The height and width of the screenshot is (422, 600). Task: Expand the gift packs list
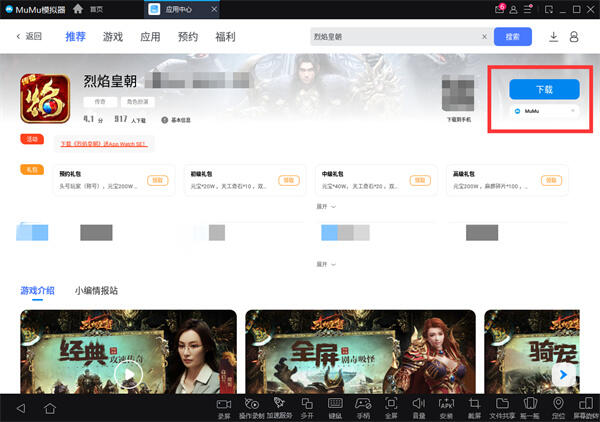[x=326, y=207]
